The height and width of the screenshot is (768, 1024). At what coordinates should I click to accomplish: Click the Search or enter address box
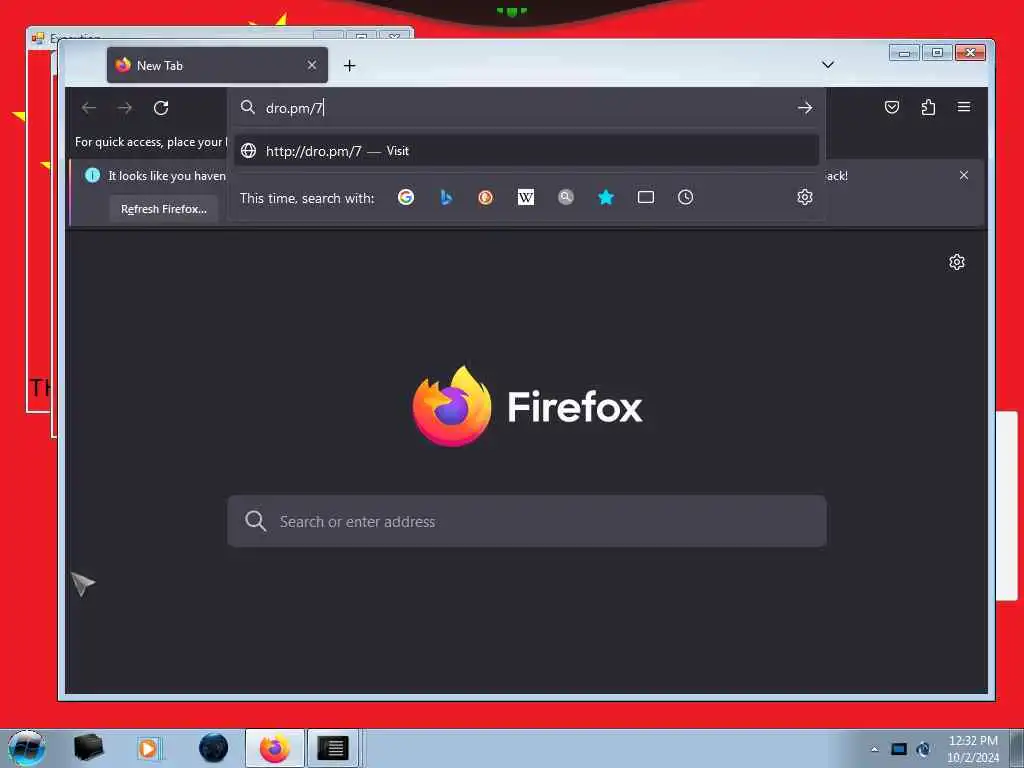[526, 521]
